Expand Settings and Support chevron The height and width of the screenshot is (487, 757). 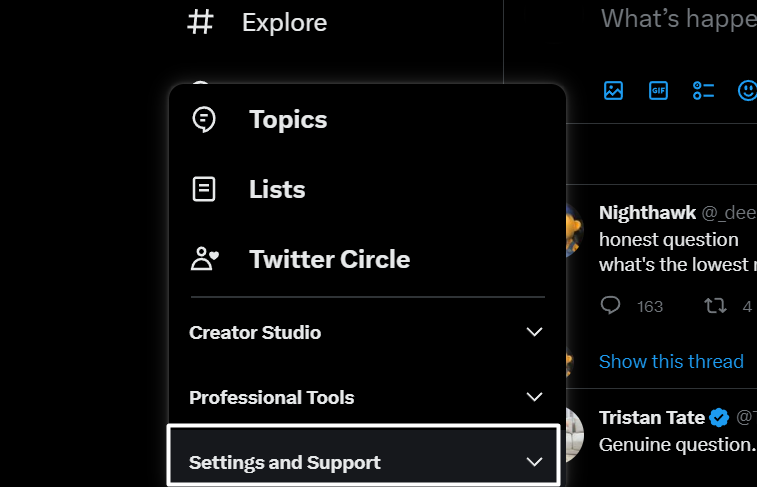(x=534, y=462)
